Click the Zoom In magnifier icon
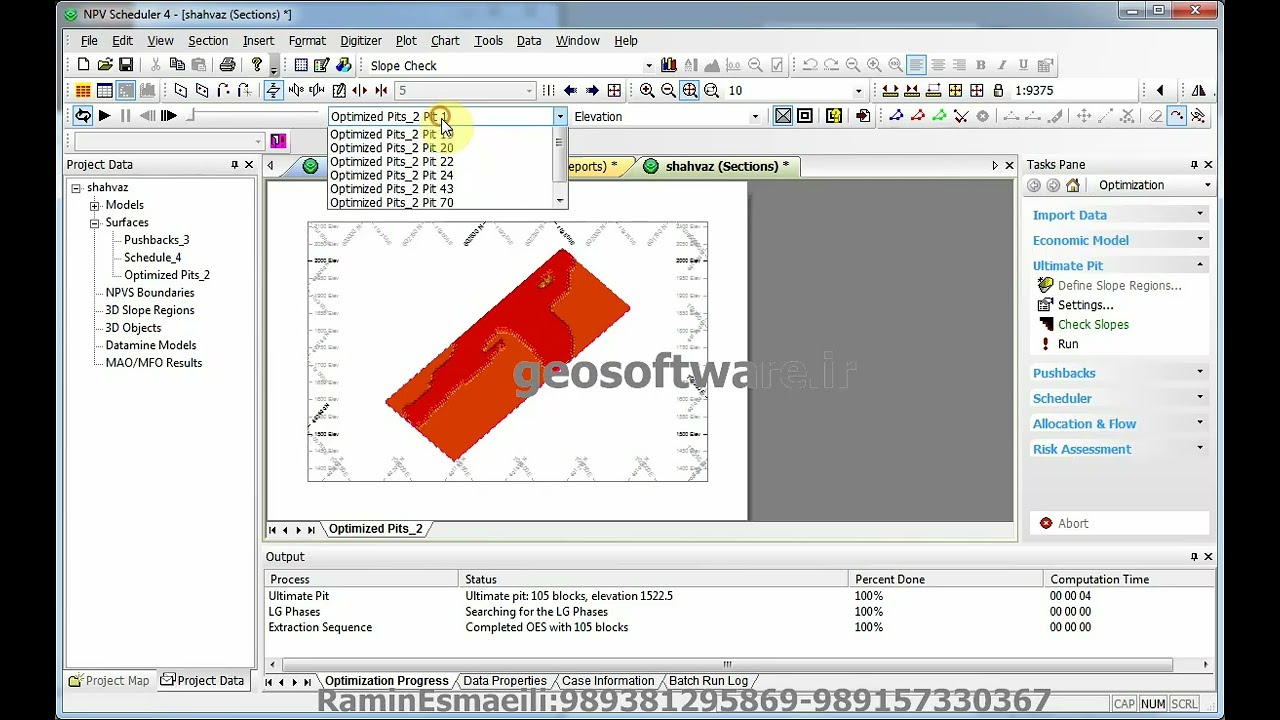 click(647, 90)
